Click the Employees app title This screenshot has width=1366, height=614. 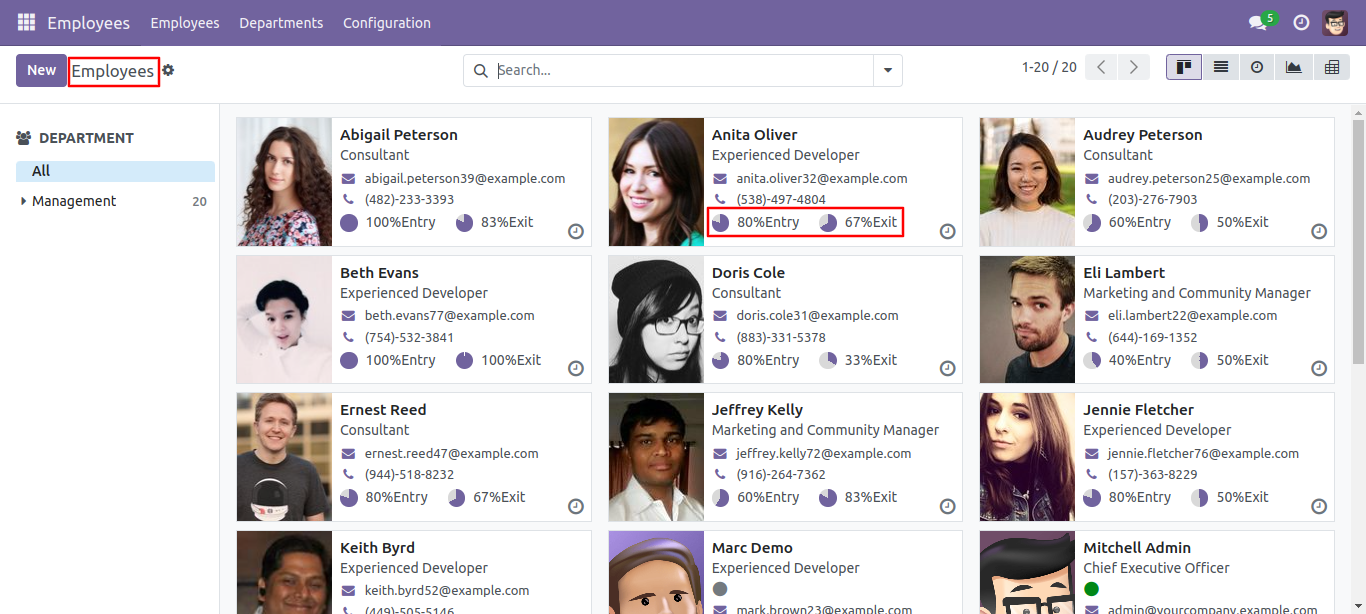click(88, 23)
